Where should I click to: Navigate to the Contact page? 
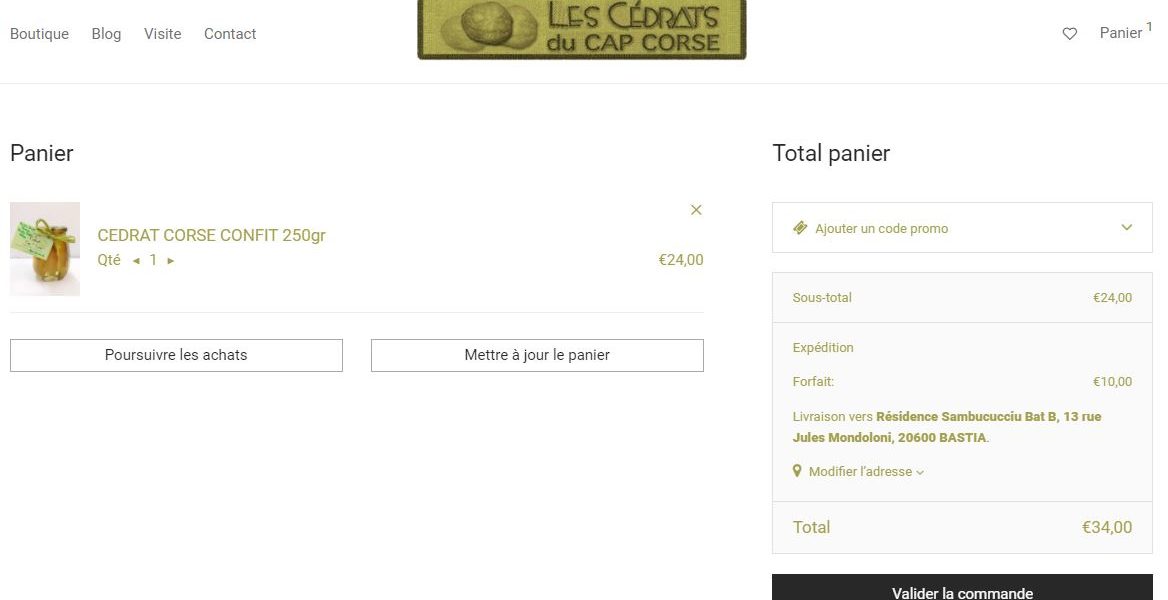[x=230, y=34]
